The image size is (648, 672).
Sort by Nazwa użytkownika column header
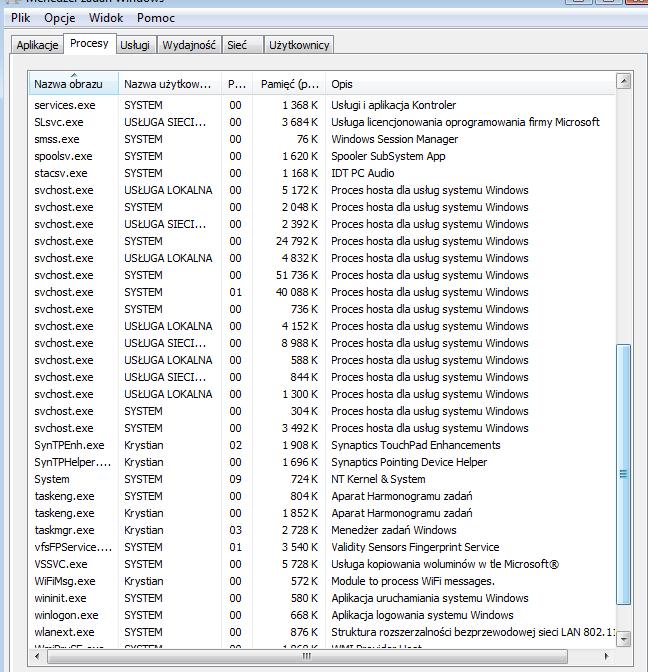pyautogui.click(x=168, y=84)
